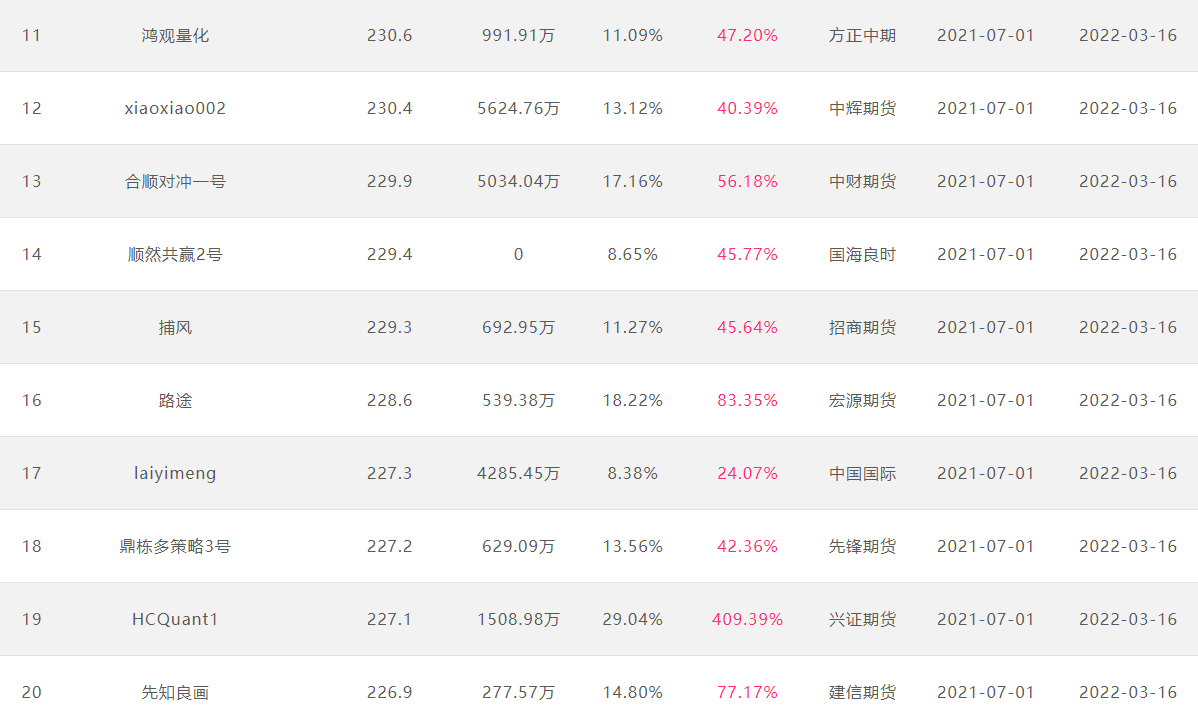Screen dimensions: 1198x726
Task: Select the 方正中期 futures company cell
Action: (x=862, y=35)
